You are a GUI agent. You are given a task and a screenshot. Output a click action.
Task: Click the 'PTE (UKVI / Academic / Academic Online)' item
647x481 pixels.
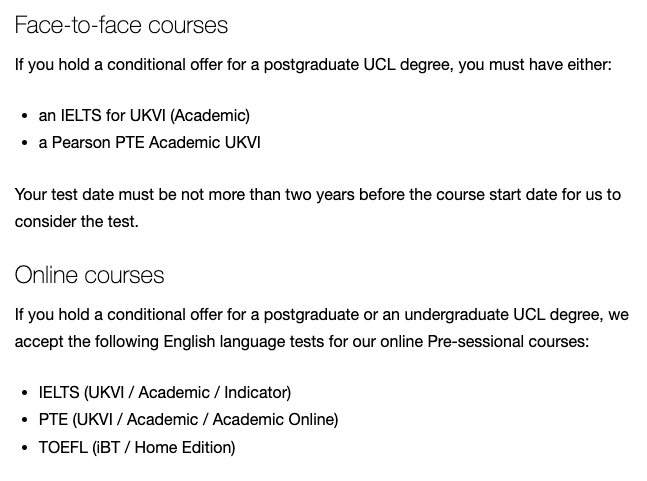coord(188,420)
